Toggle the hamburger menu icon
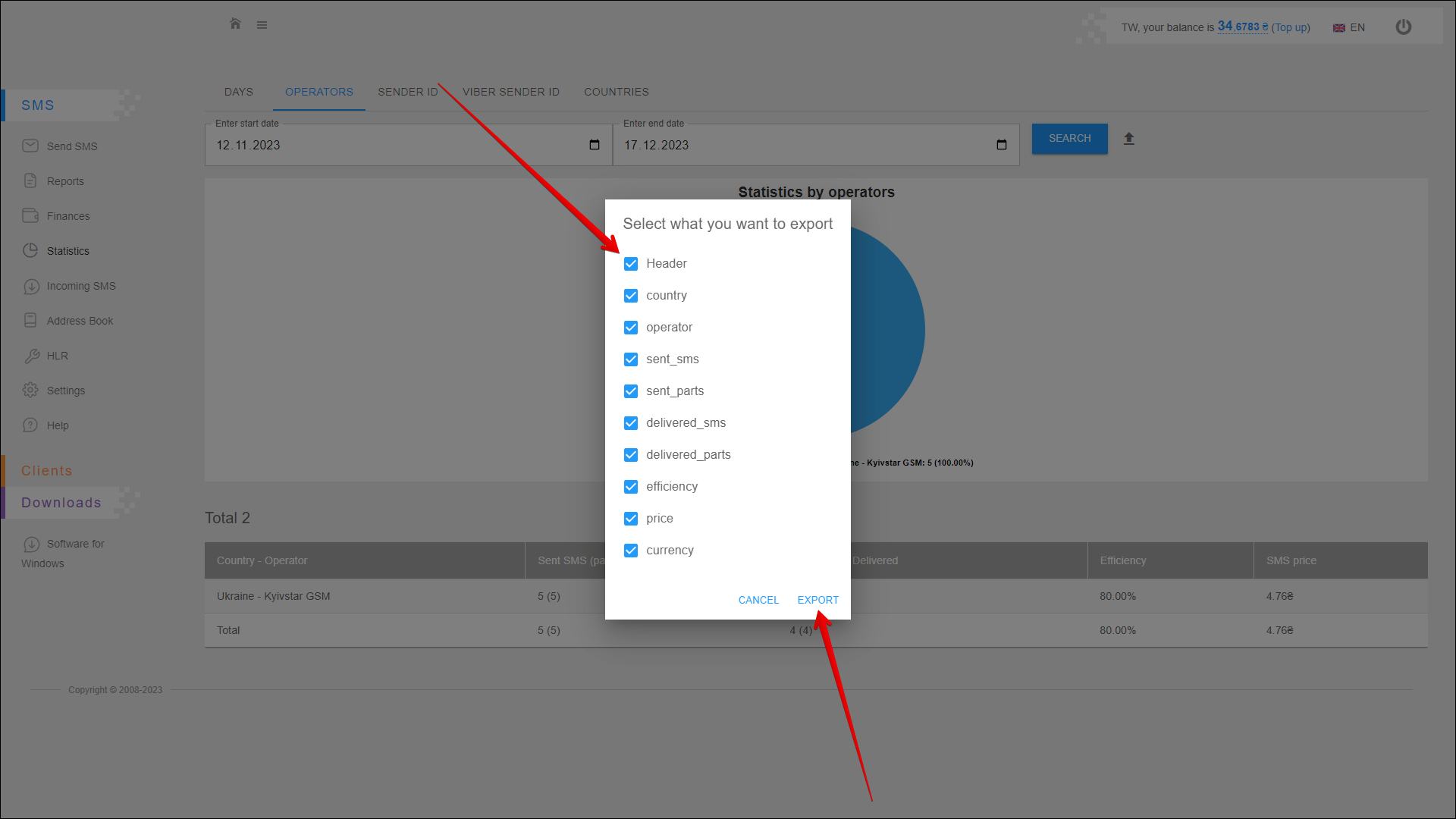This screenshot has width=1456, height=819. pyautogui.click(x=262, y=25)
